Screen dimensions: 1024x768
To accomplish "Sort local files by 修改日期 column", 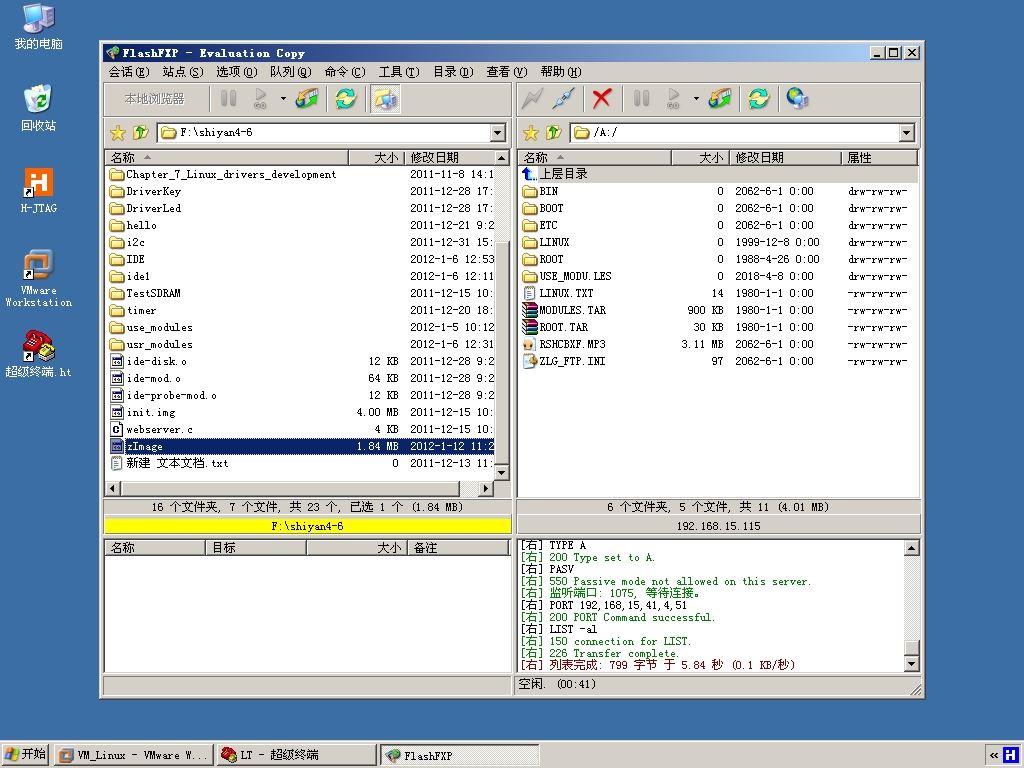I will point(449,157).
